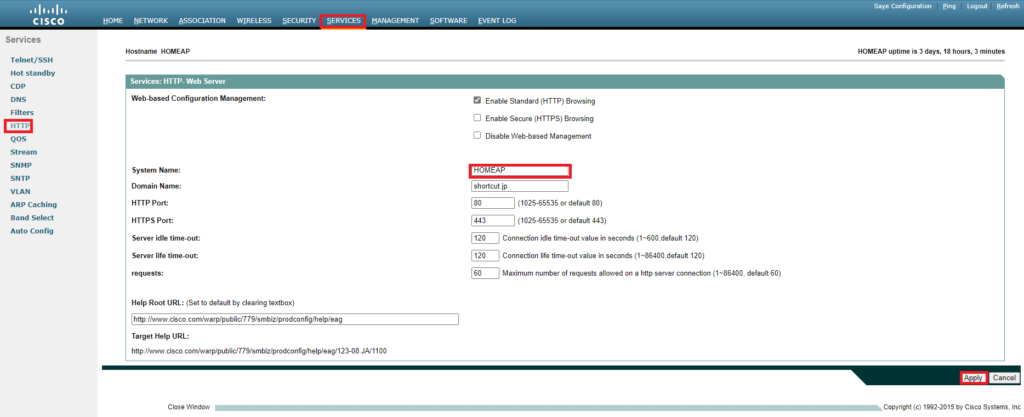Open Hot standby services page
The width and height of the screenshot is (1024, 417).
(33, 73)
